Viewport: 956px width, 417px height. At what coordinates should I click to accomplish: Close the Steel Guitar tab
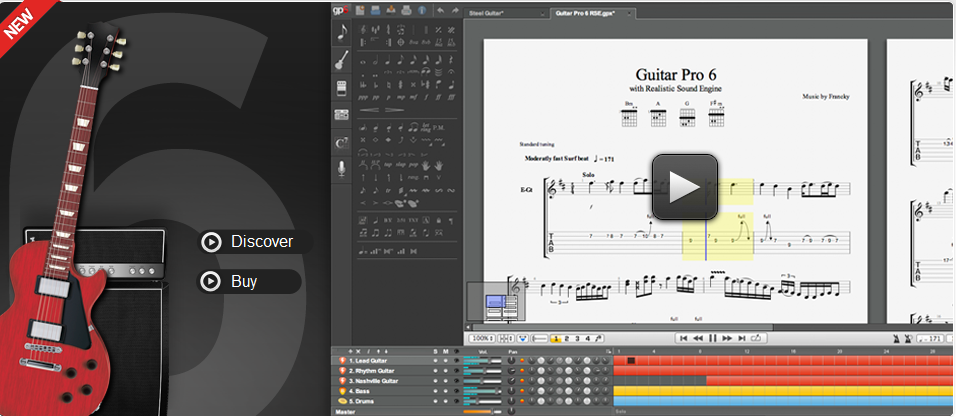coord(543,14)
